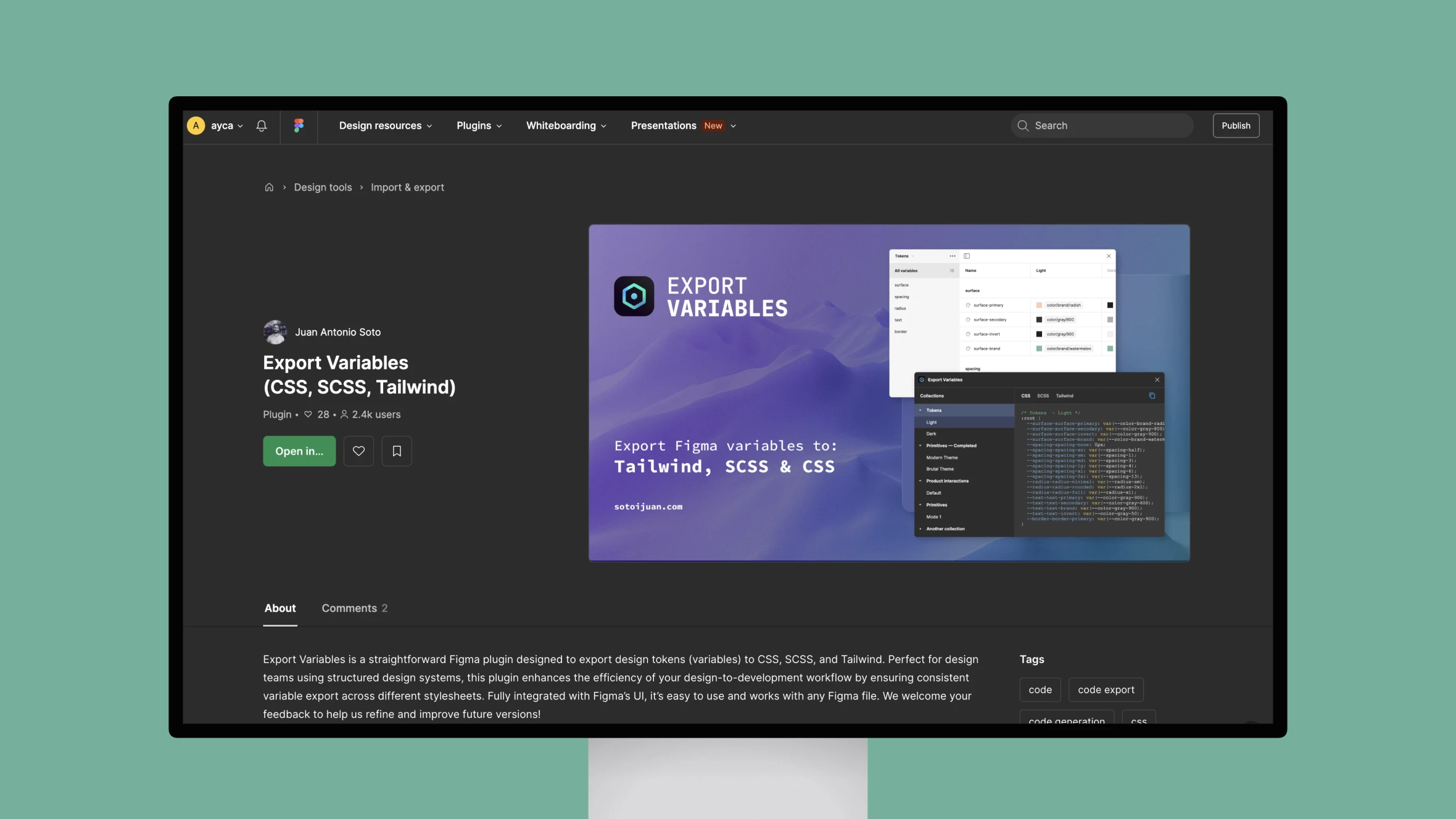
Task: Click the Import & export breadcrumb link
Action: [x=406, y=187]
